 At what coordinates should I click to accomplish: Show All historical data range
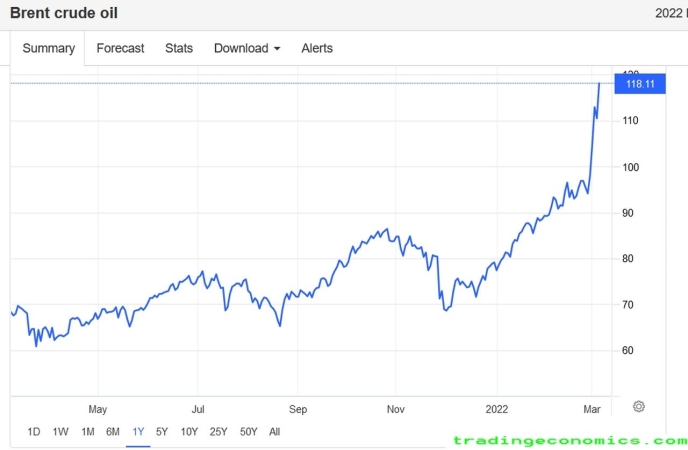(275, 432)
